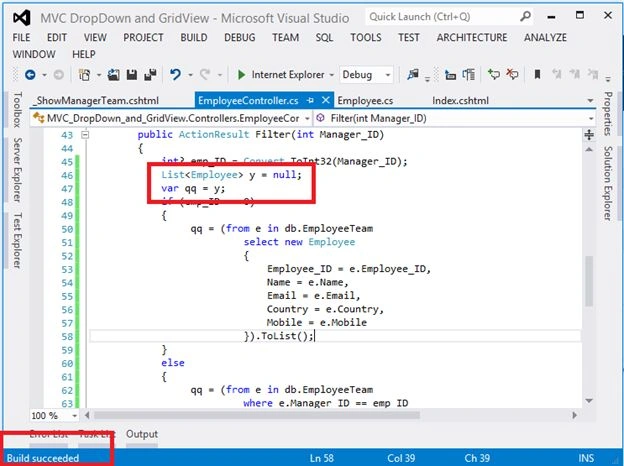Open the TEST menu
Image resolution: width=624 pixels, height=466 pixels.
pyautogui.click(x=409, y=37)
